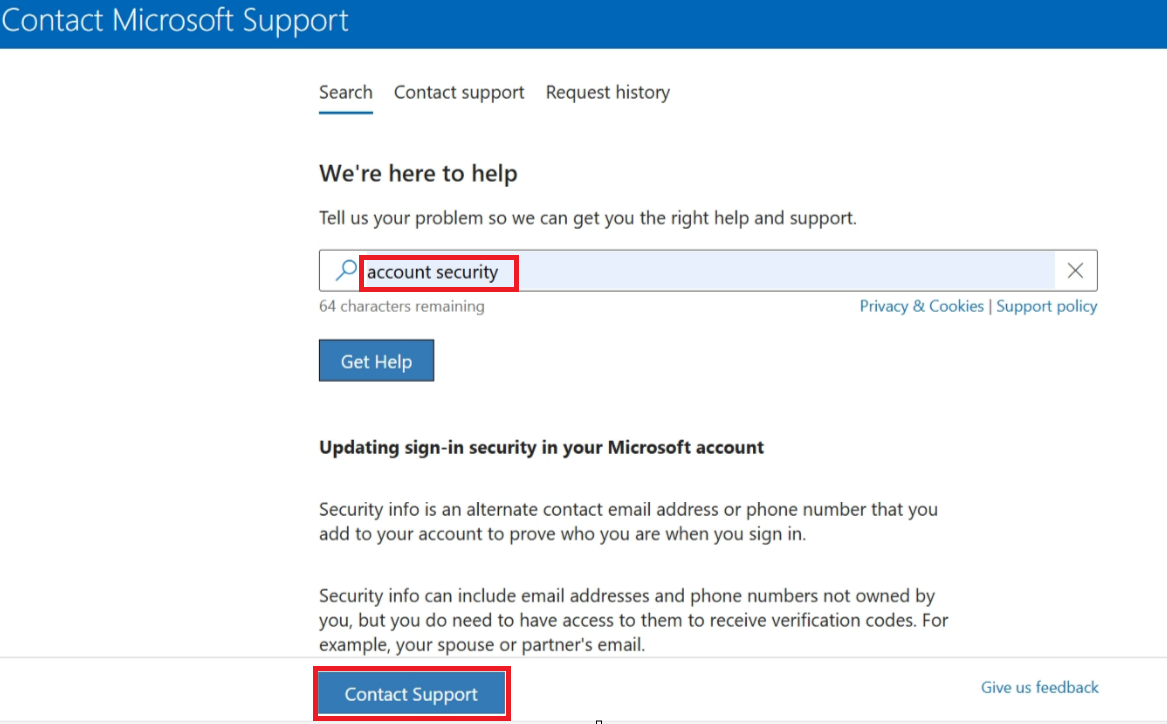The height and width of the screenshot is (724, 1167).
Task: Select 'Updating sign-in security' article heading
Action: [542, 447]
